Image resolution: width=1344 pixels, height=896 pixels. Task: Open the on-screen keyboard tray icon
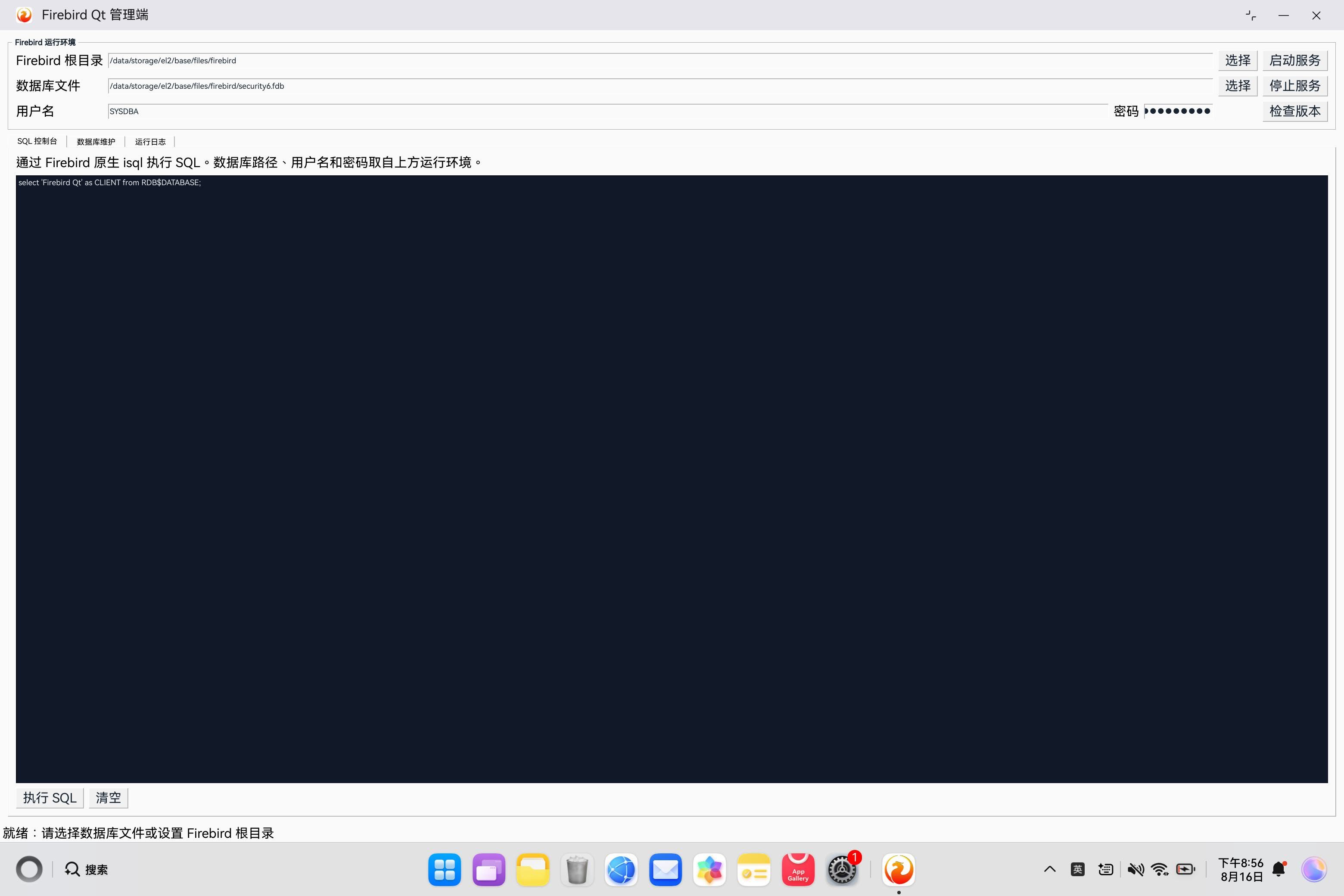click(x=1106, y=870)
